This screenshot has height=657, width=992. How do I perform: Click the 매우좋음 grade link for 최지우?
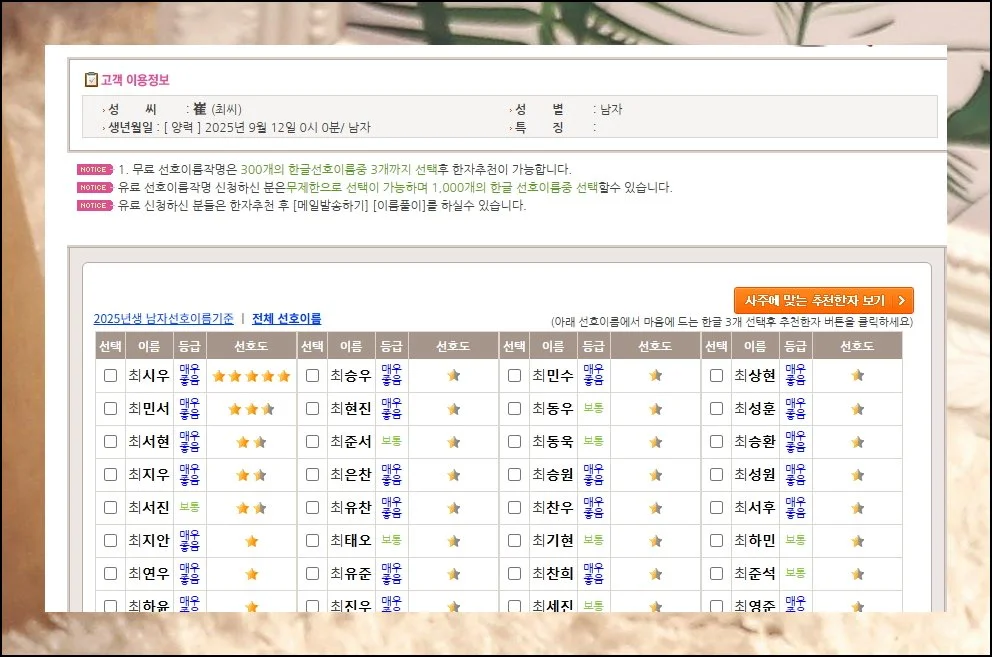tap(189, 475)
